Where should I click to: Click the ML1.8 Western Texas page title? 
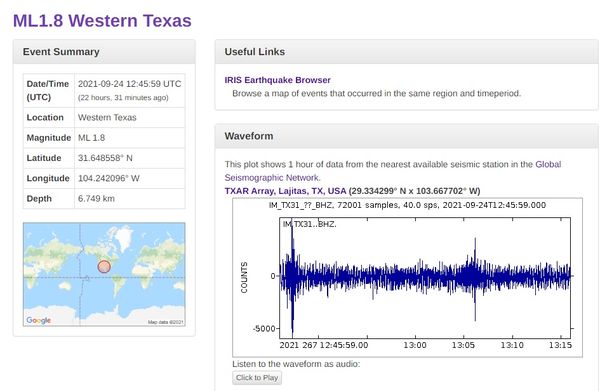coord(102,21)
